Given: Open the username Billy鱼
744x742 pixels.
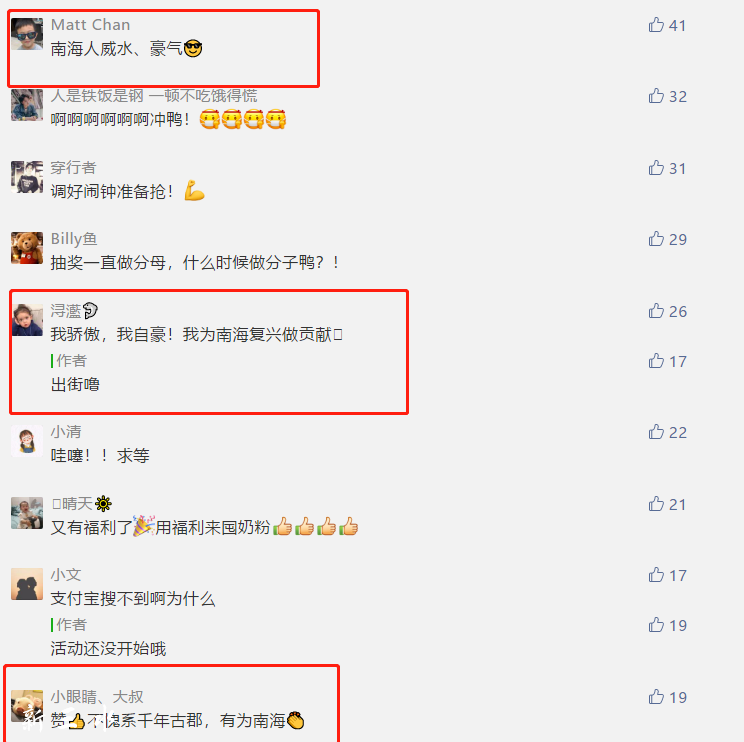Looking at the screenshot, I should click(x=74, y=239).
